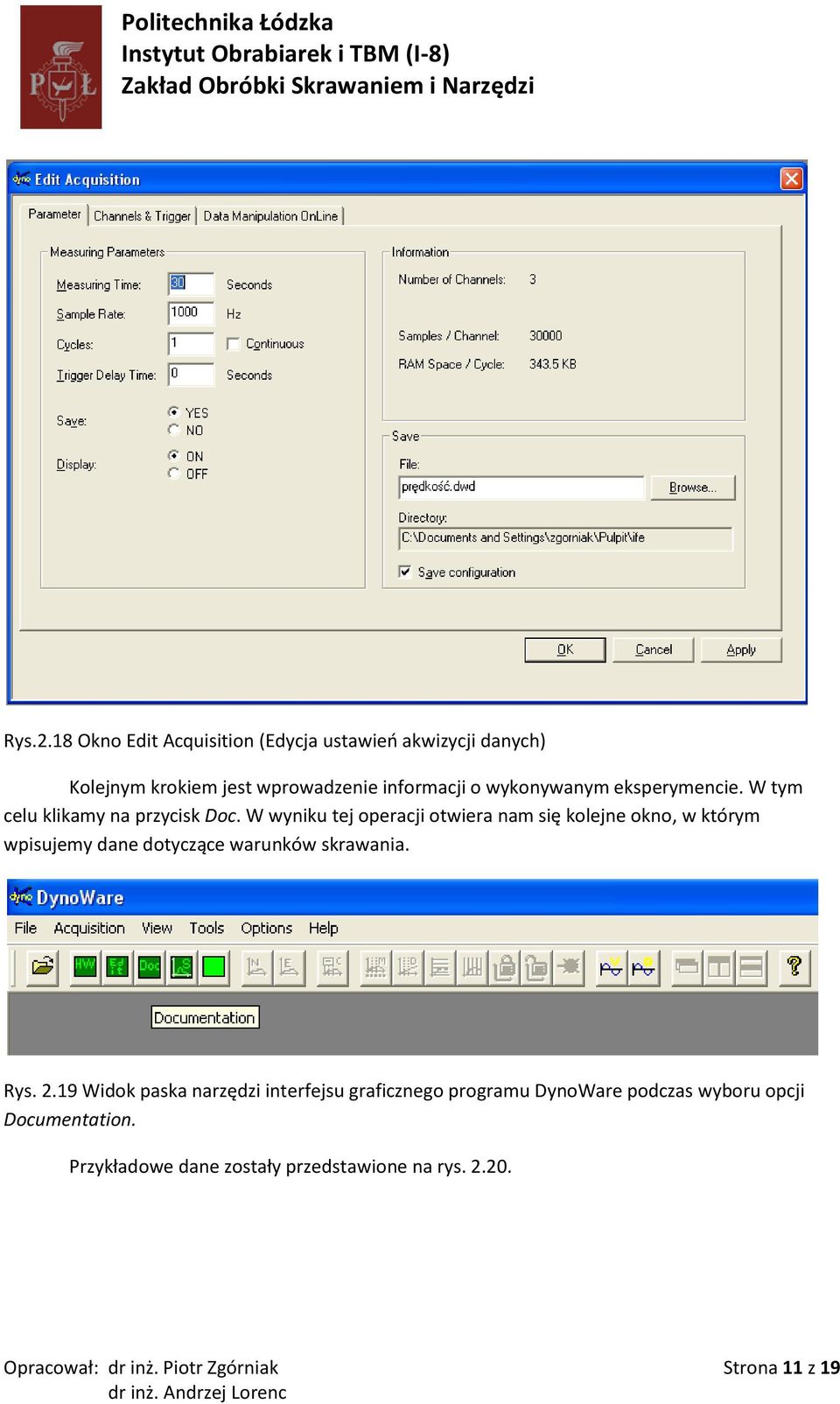Click the Documentation tooltip label
Viewport: 840px width, 1404px height.
click(205, 1017)
